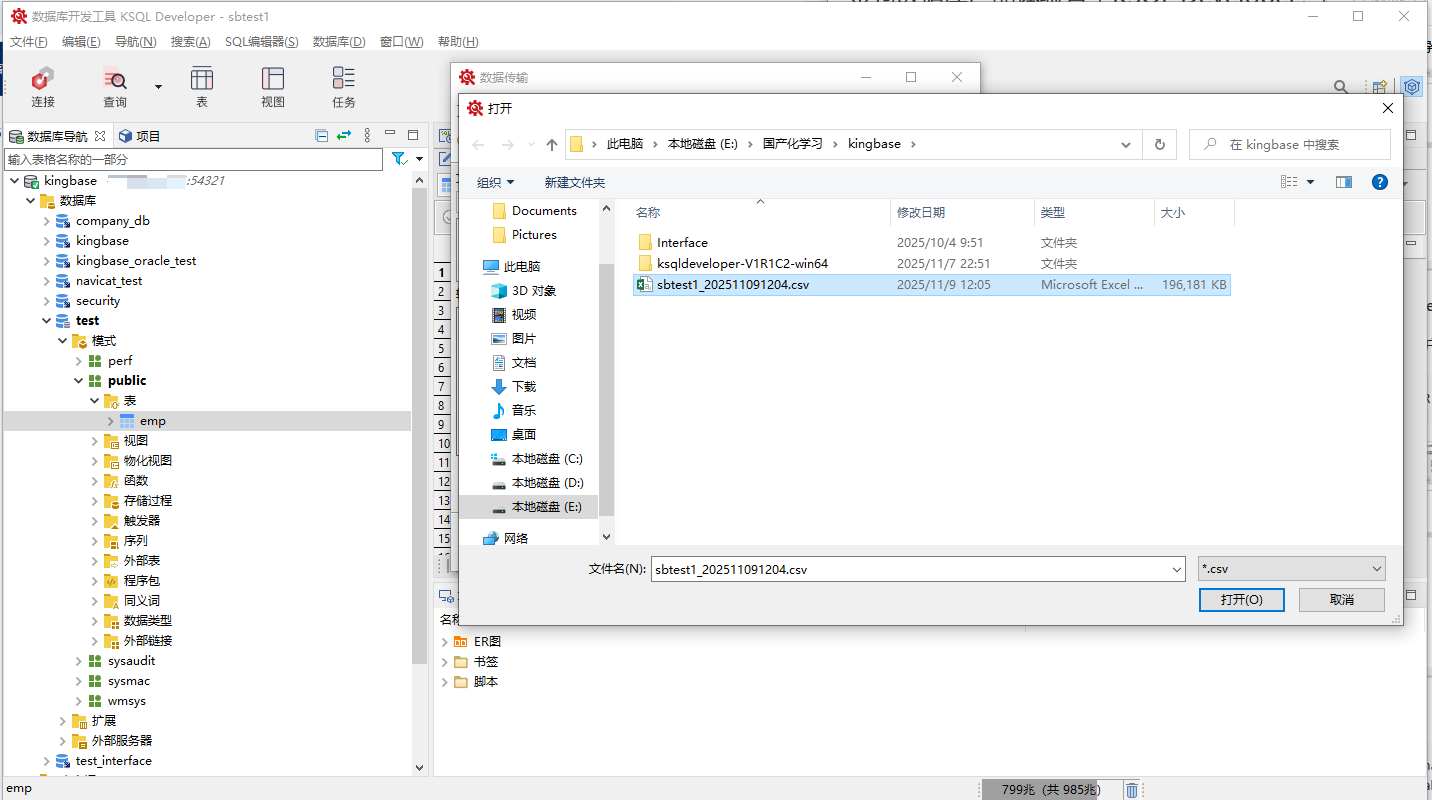Expand the emp table tree node
This screenshot has width=1432, height=800.
pyautogui.click(x=110, y=421)
